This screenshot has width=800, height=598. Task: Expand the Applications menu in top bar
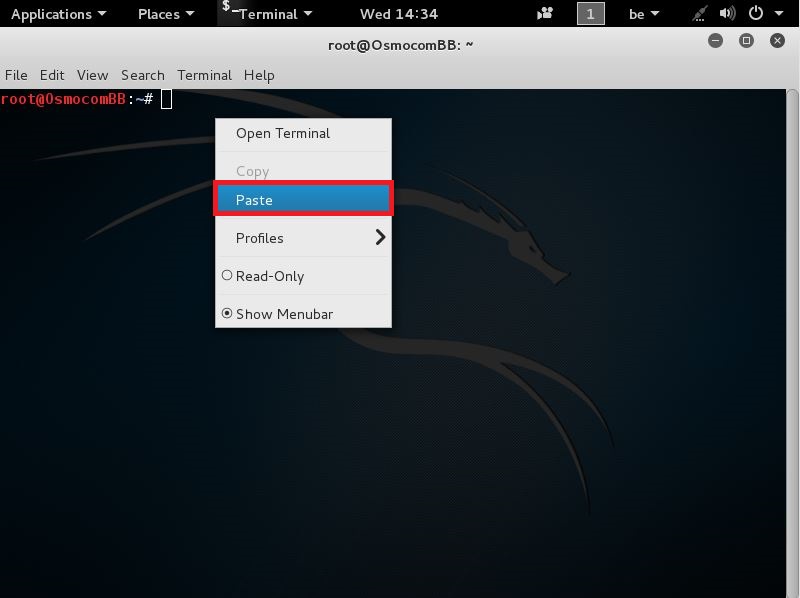coord(59,14)
